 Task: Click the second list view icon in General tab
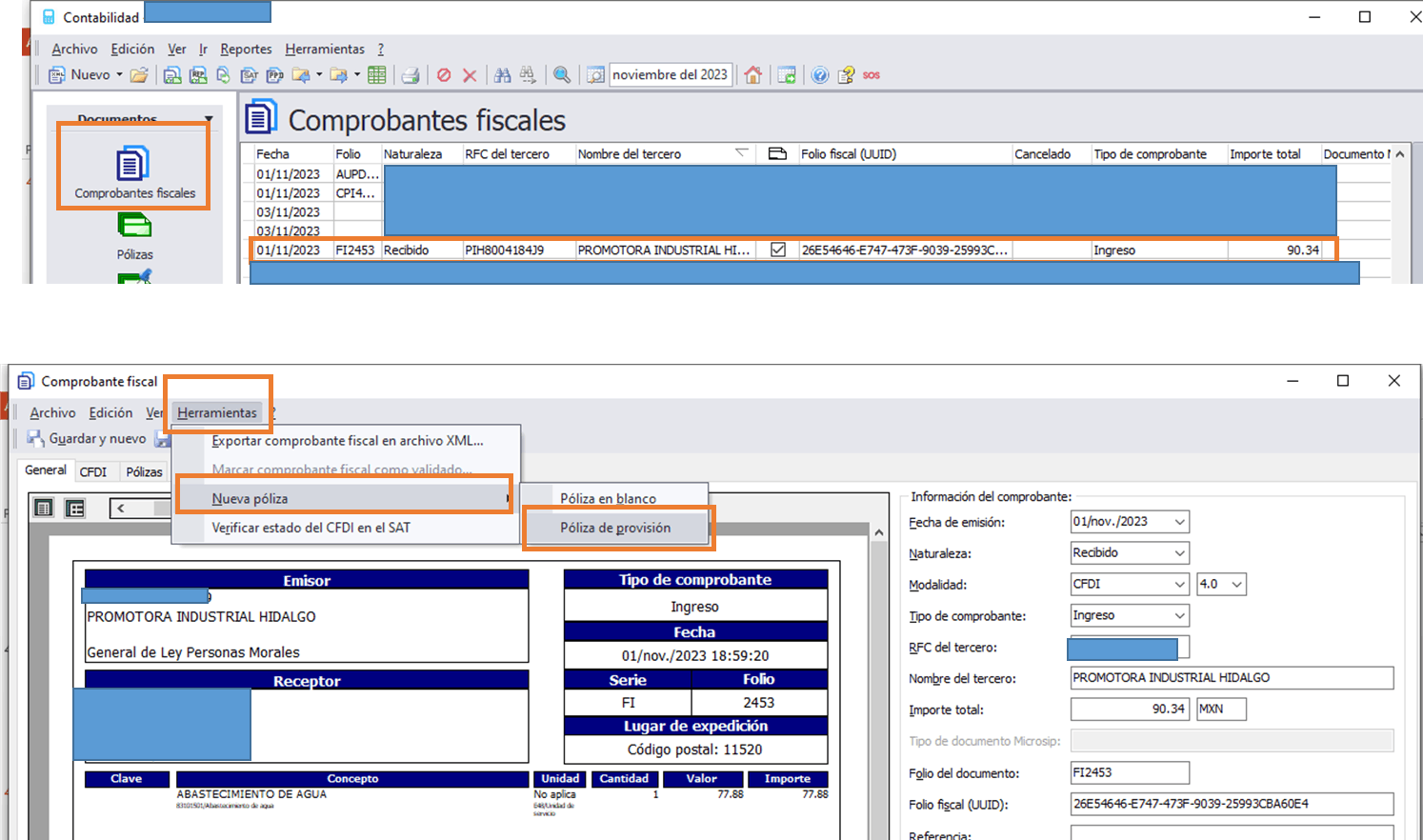pos(75,508)
